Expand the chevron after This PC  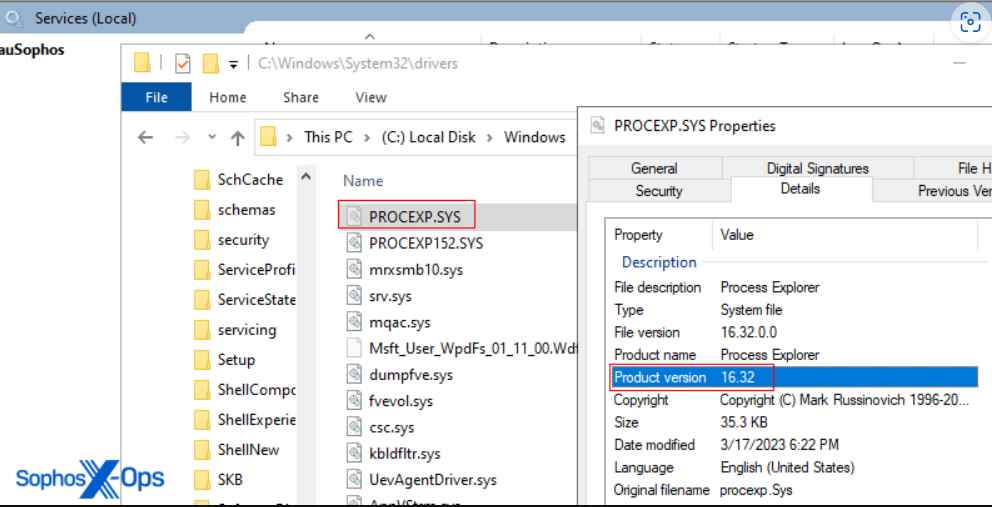tap(367, 137)
